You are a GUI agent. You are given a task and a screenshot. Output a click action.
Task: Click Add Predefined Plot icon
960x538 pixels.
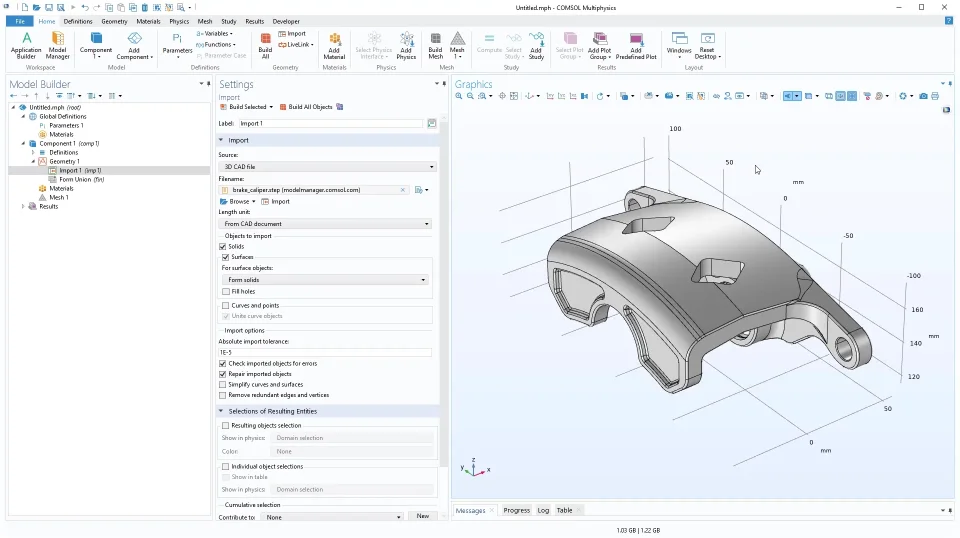[636, 40]
